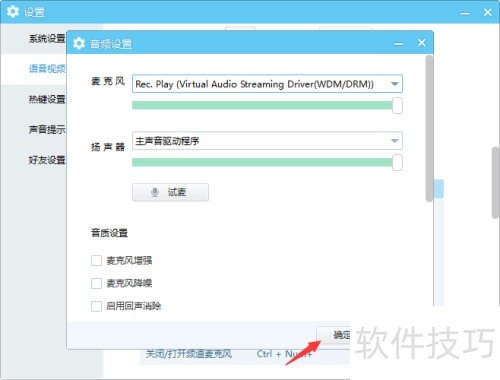Image resolution: width=500 pixels, height=380 pixels.
Task: Minimize the outer 设置 window
Action: tap(465, 14)
